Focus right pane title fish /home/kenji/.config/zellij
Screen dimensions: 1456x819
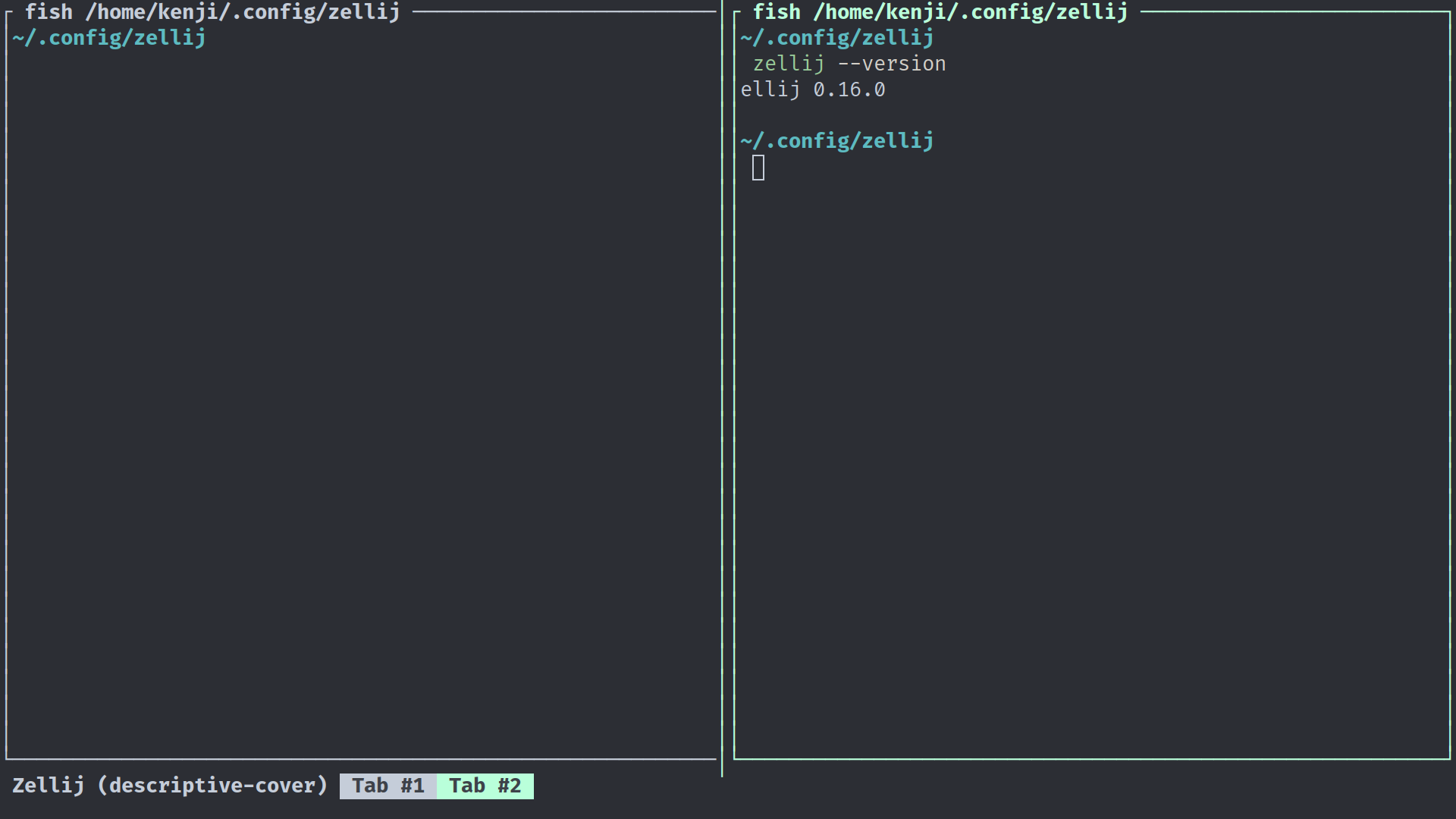[x=940, y=12]
